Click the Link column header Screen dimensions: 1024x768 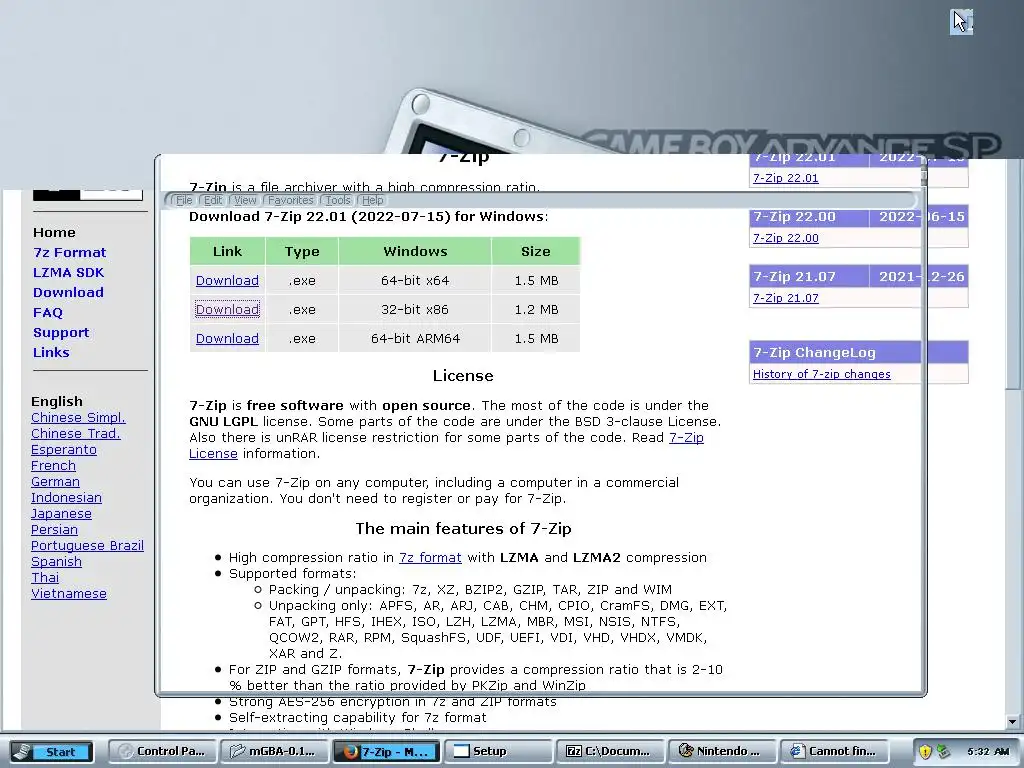(x=227, y=251)
